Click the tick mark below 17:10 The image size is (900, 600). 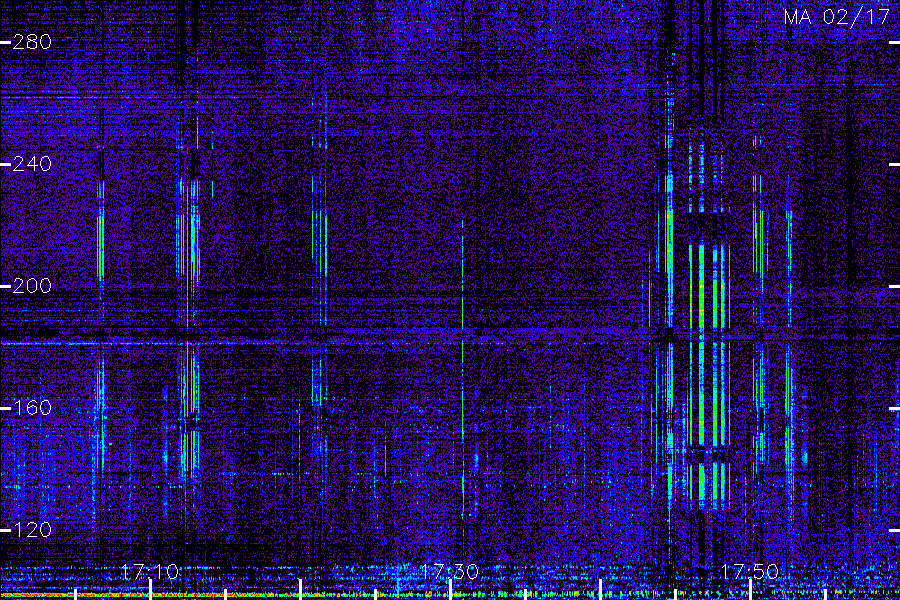coord(150,589)
